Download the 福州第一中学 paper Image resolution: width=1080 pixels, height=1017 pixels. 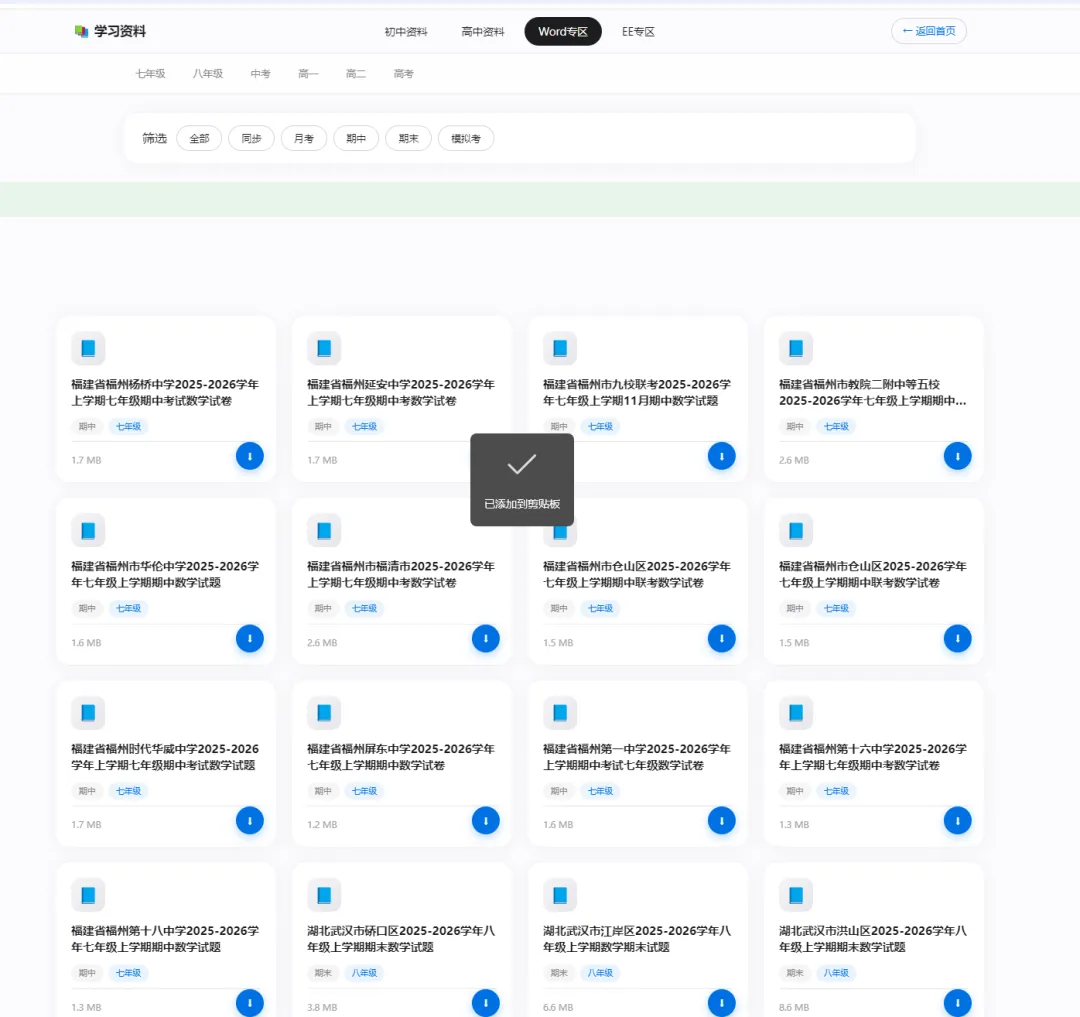pyautogui.click(x=721, y=820)
